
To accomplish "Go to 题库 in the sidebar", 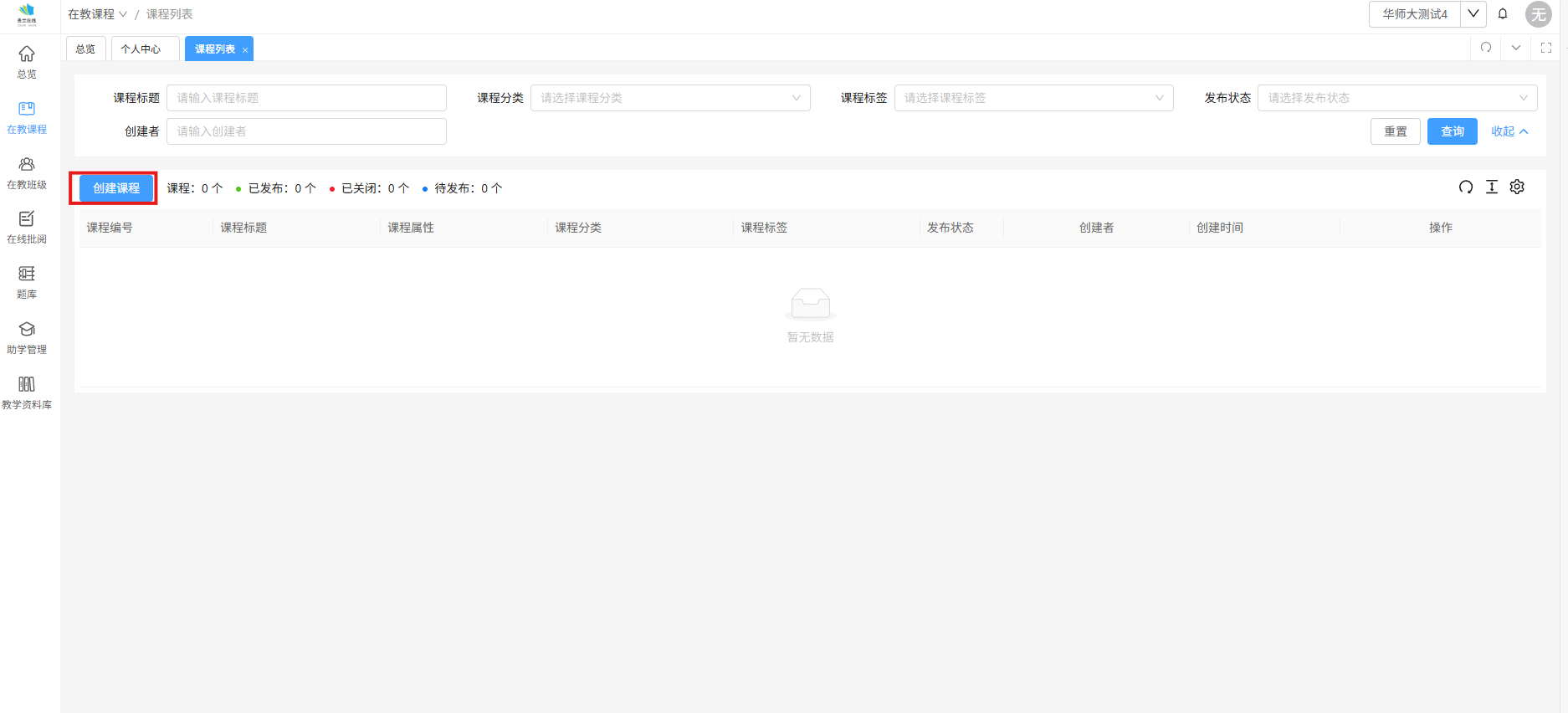I will pos(27,282).
